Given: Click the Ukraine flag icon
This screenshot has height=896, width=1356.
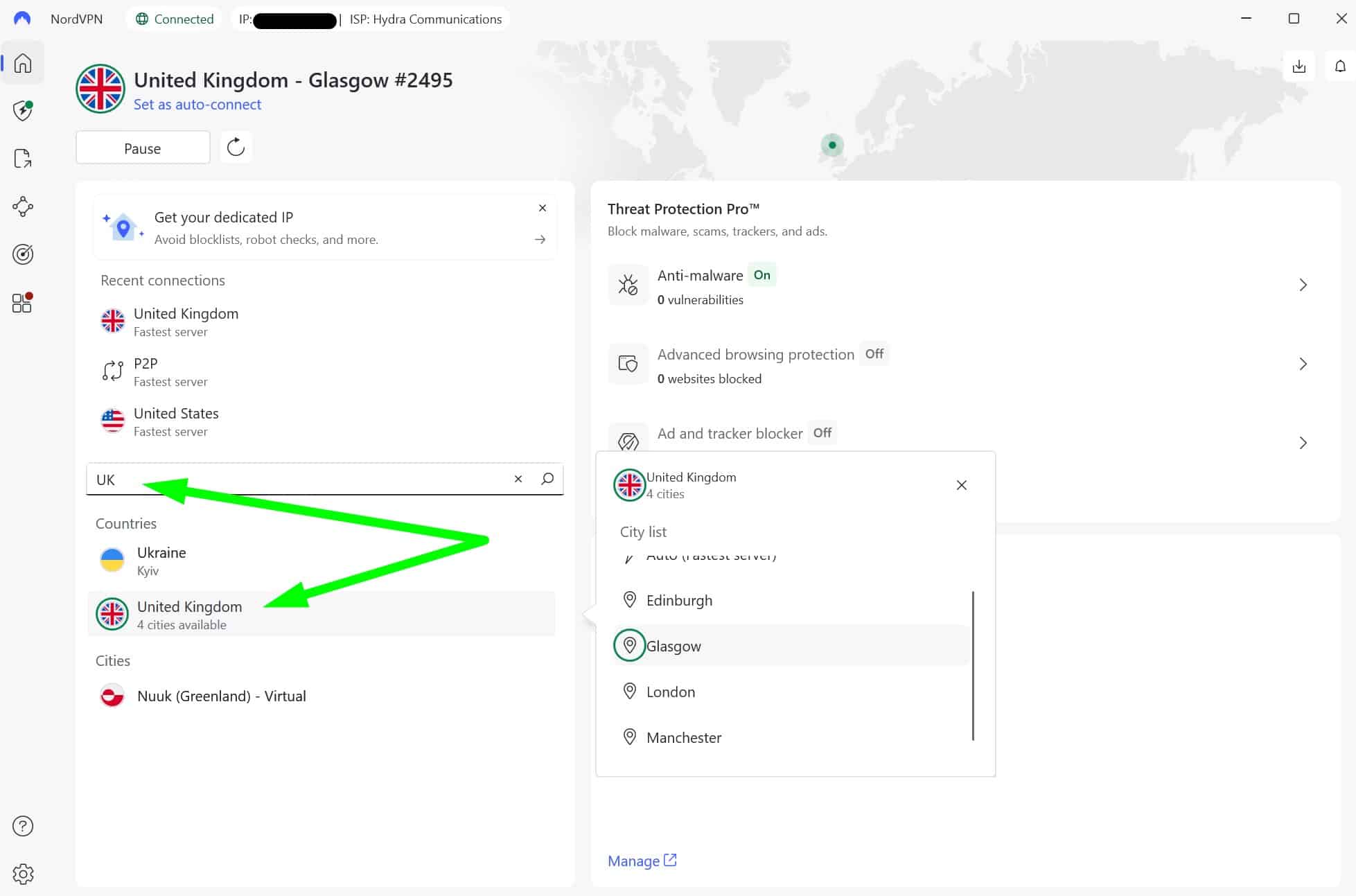Looking at the screenshot, I should 112,560.
